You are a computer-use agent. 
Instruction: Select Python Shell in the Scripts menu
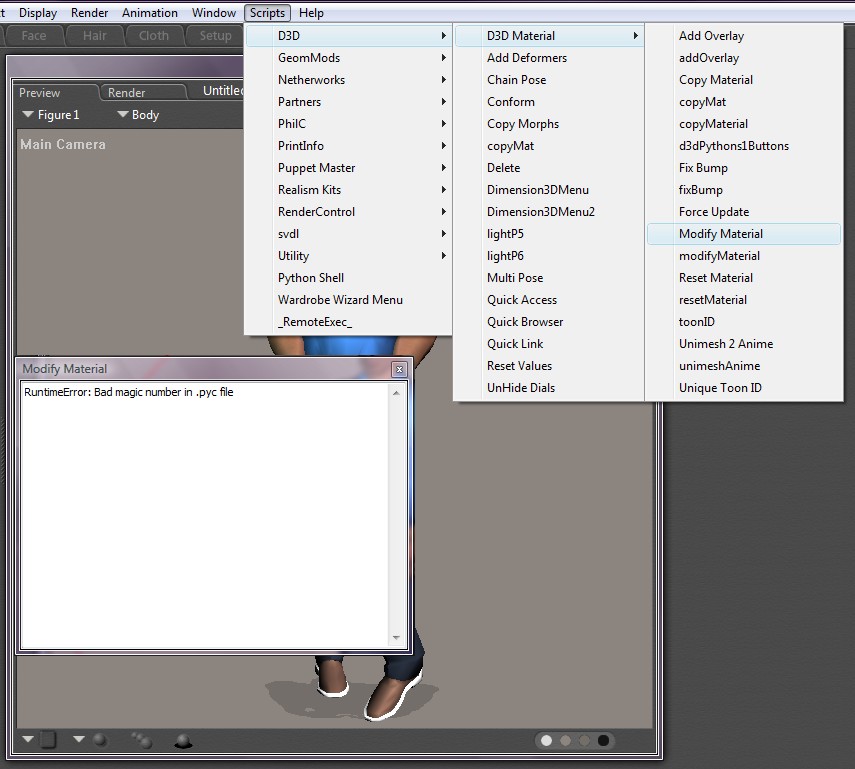click(311, 278)
